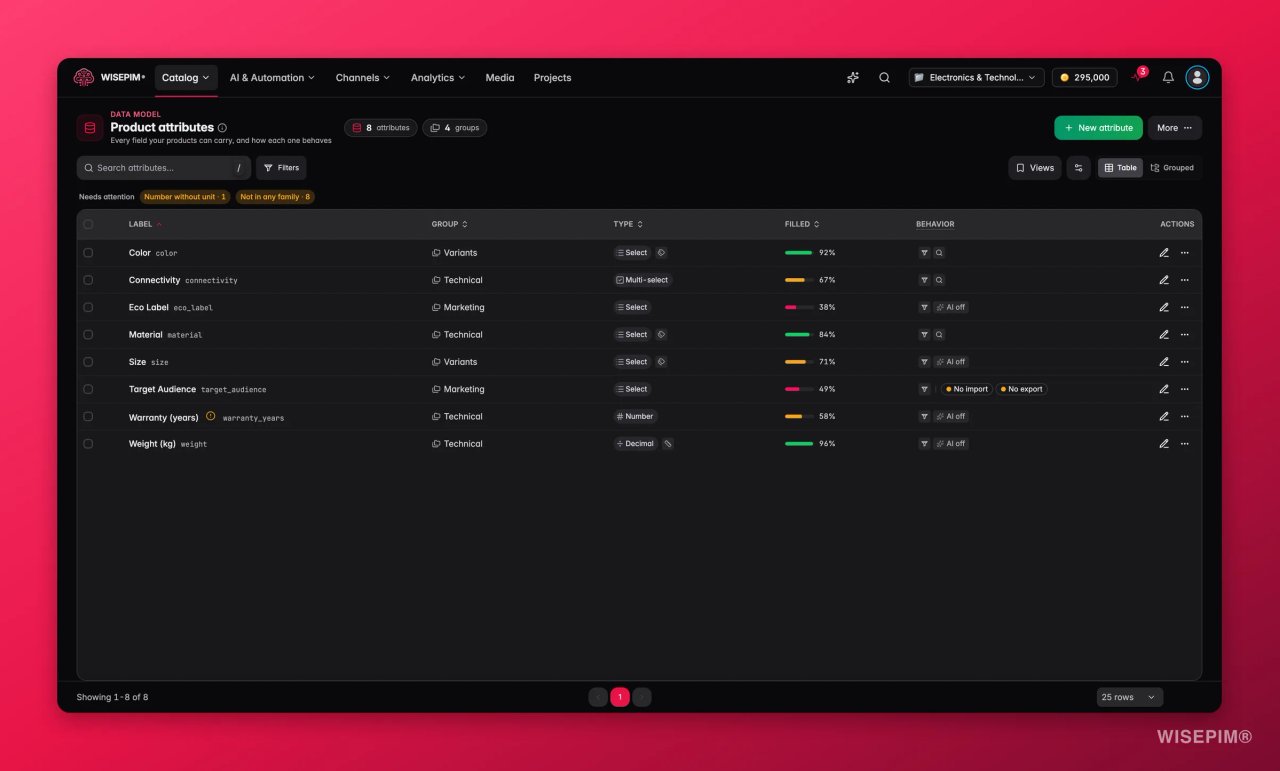This screenshot has height=771, width=1280.
Task: Edit the Eco Label attribute
Action: click(1164, 307)
